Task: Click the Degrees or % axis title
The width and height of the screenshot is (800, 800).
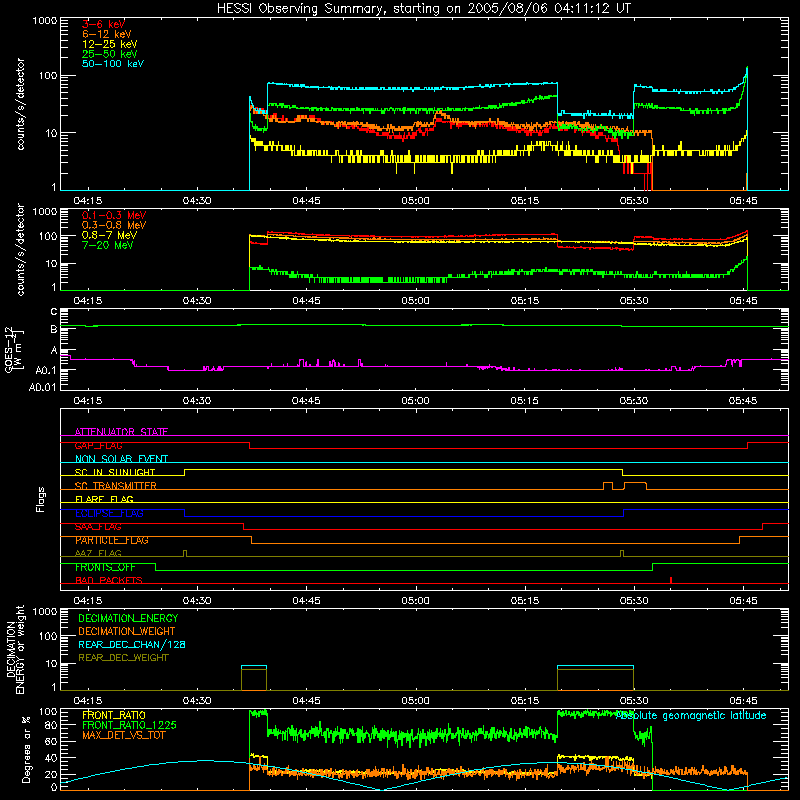Action: pyautogui.click(x=26, y=750)
